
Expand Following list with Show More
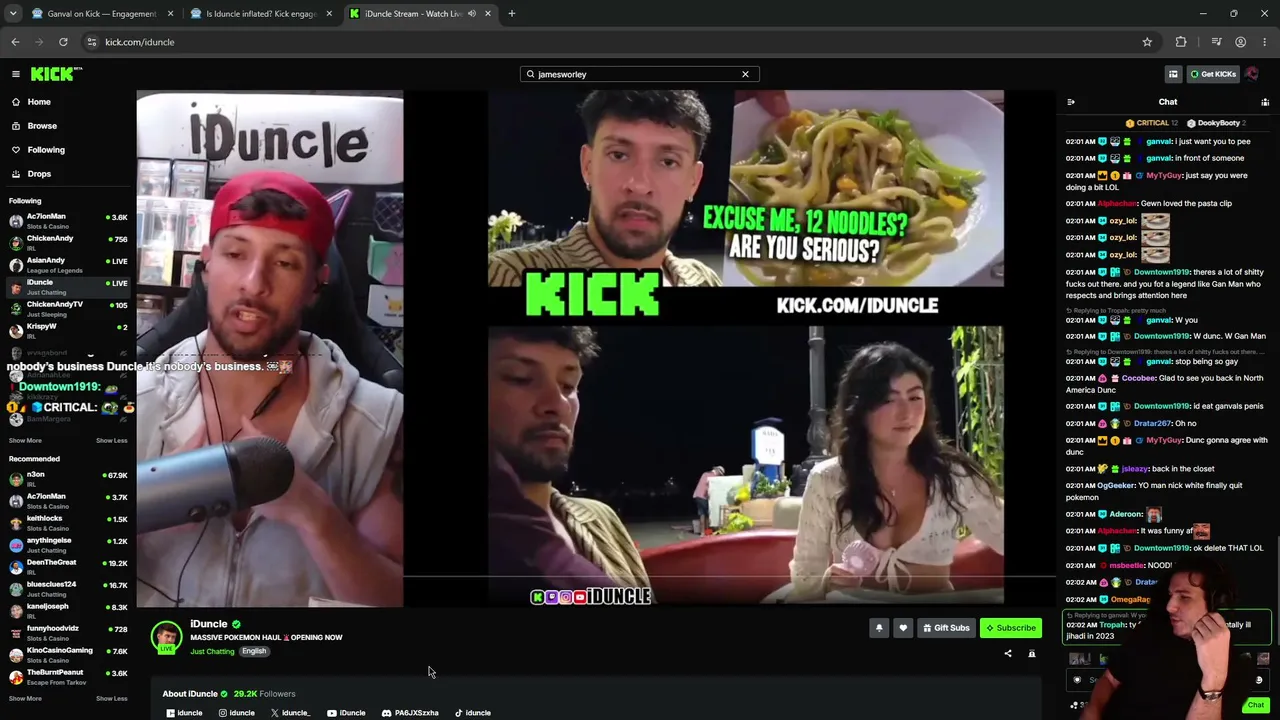click(25, 441)
